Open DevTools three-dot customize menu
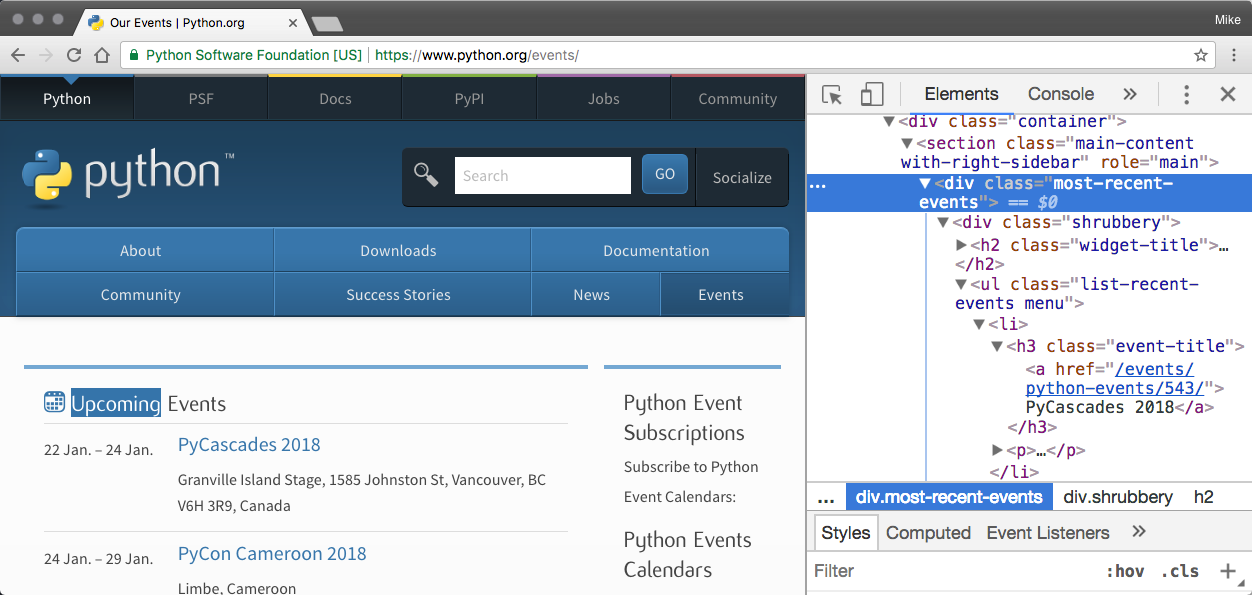 pyautogui.click(x=1186, y=95)
